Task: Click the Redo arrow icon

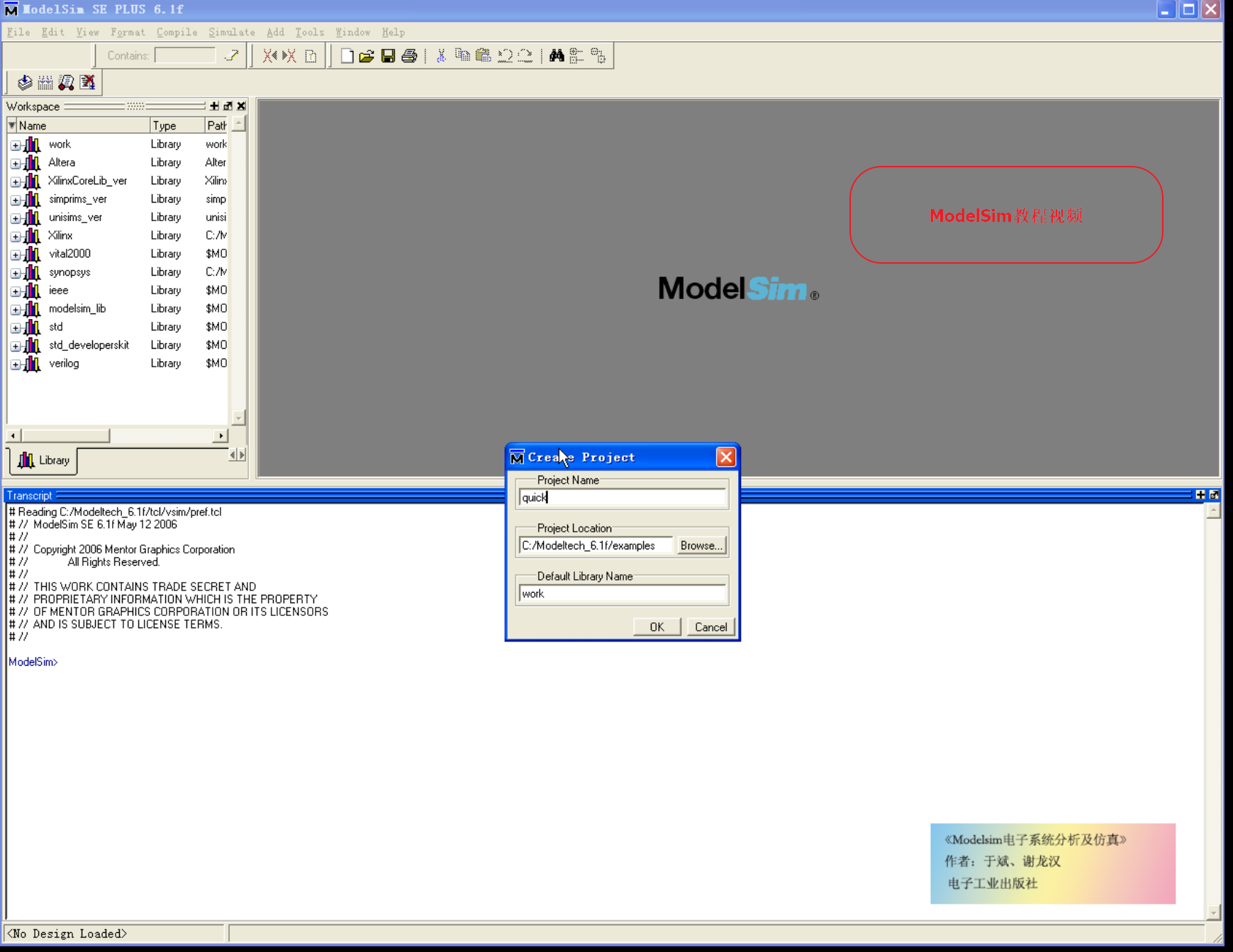Action: click(x=525, y=55)
